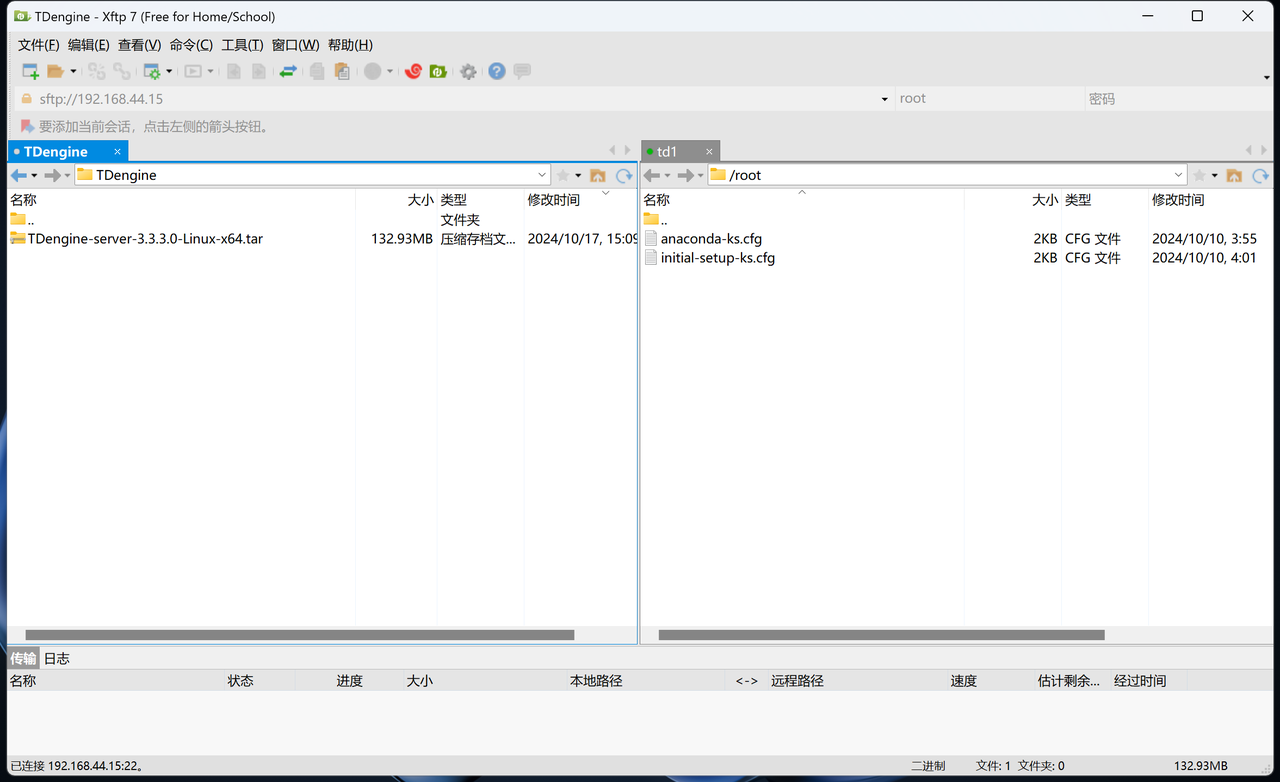Go back in the /root remote pane
This screenshot has width=1280, height=782.
[x=652, y=175]
